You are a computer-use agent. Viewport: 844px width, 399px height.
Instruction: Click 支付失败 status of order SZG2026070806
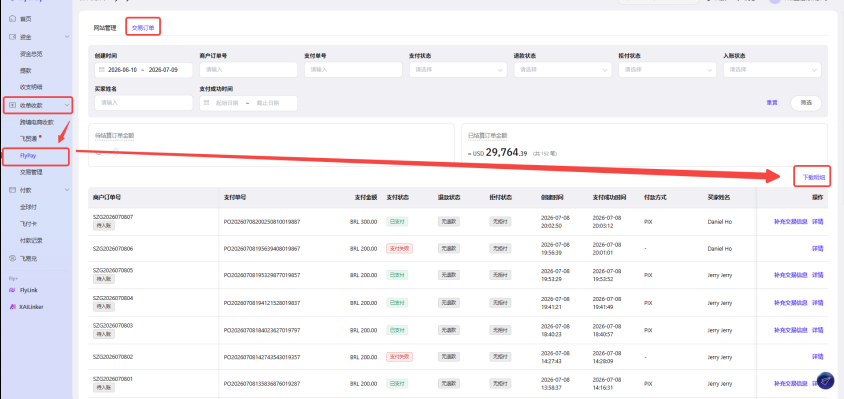point(399,249)
